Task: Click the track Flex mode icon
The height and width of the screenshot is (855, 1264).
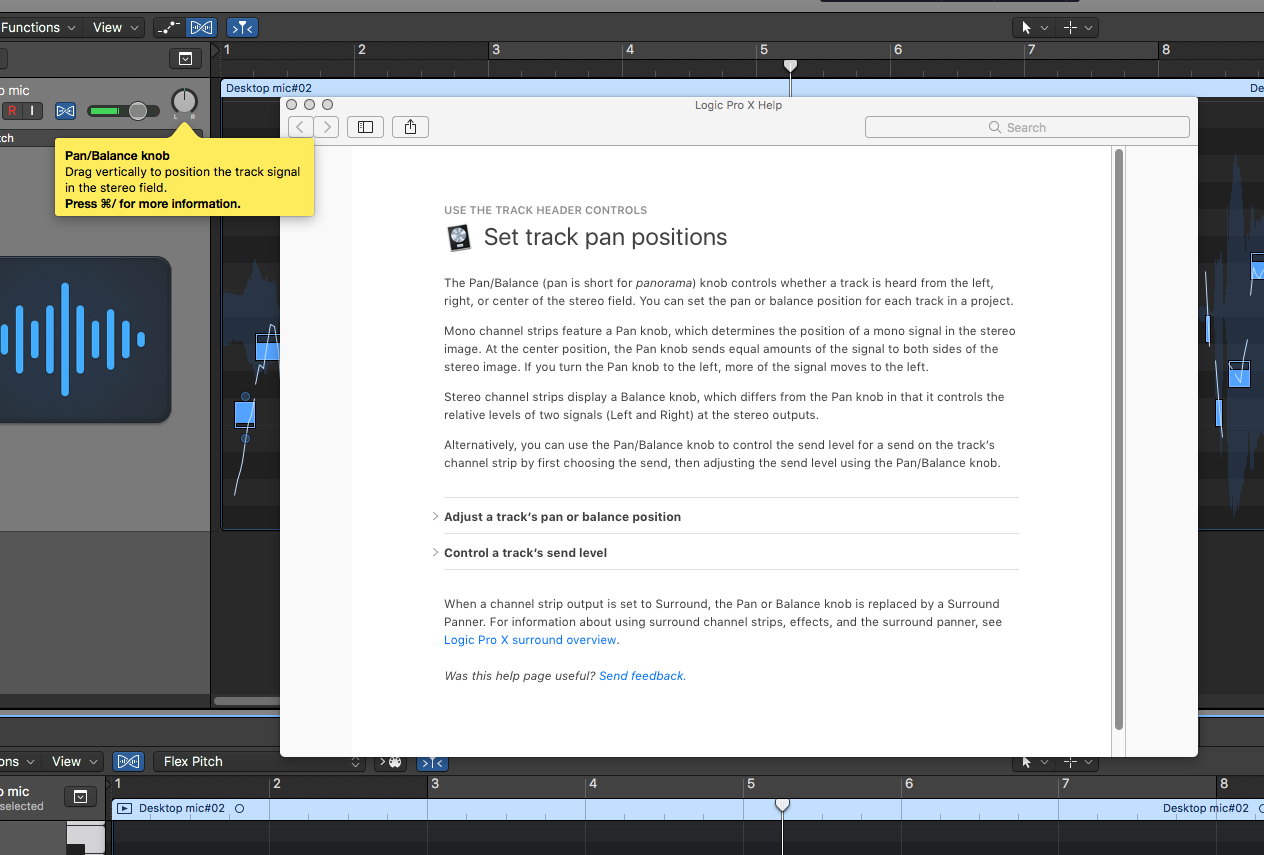Action: tap(66, 111)
